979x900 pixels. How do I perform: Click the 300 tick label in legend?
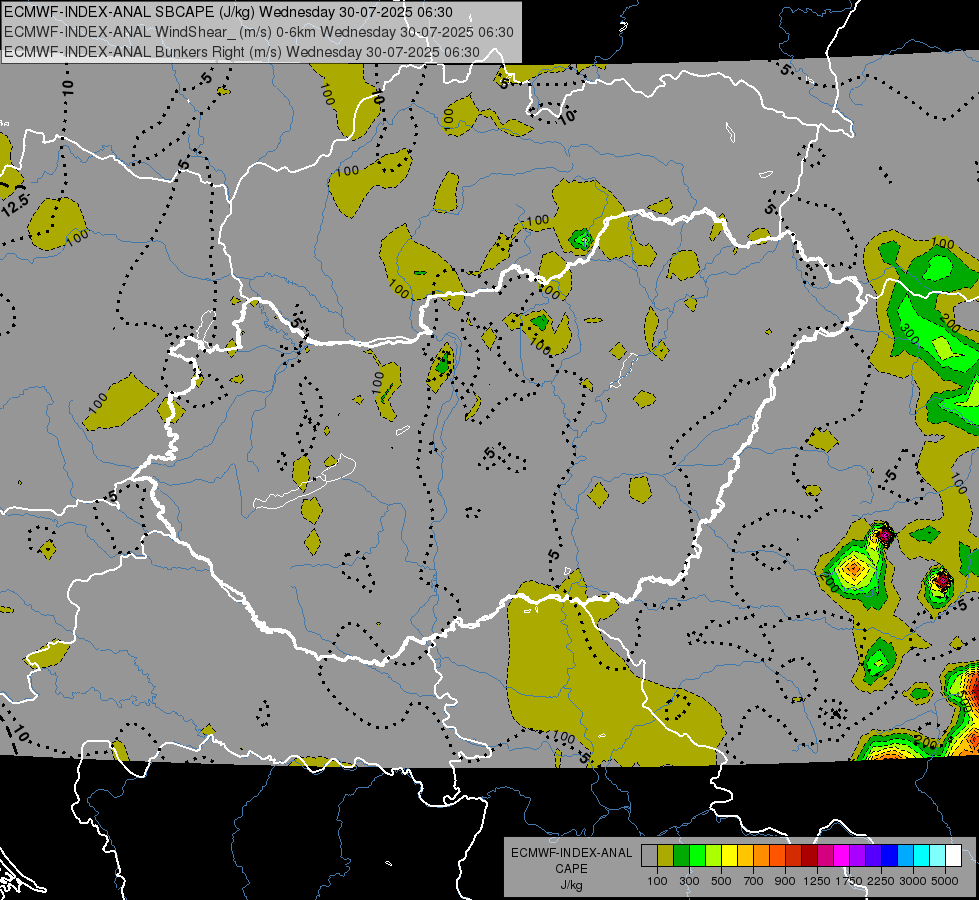689,881
